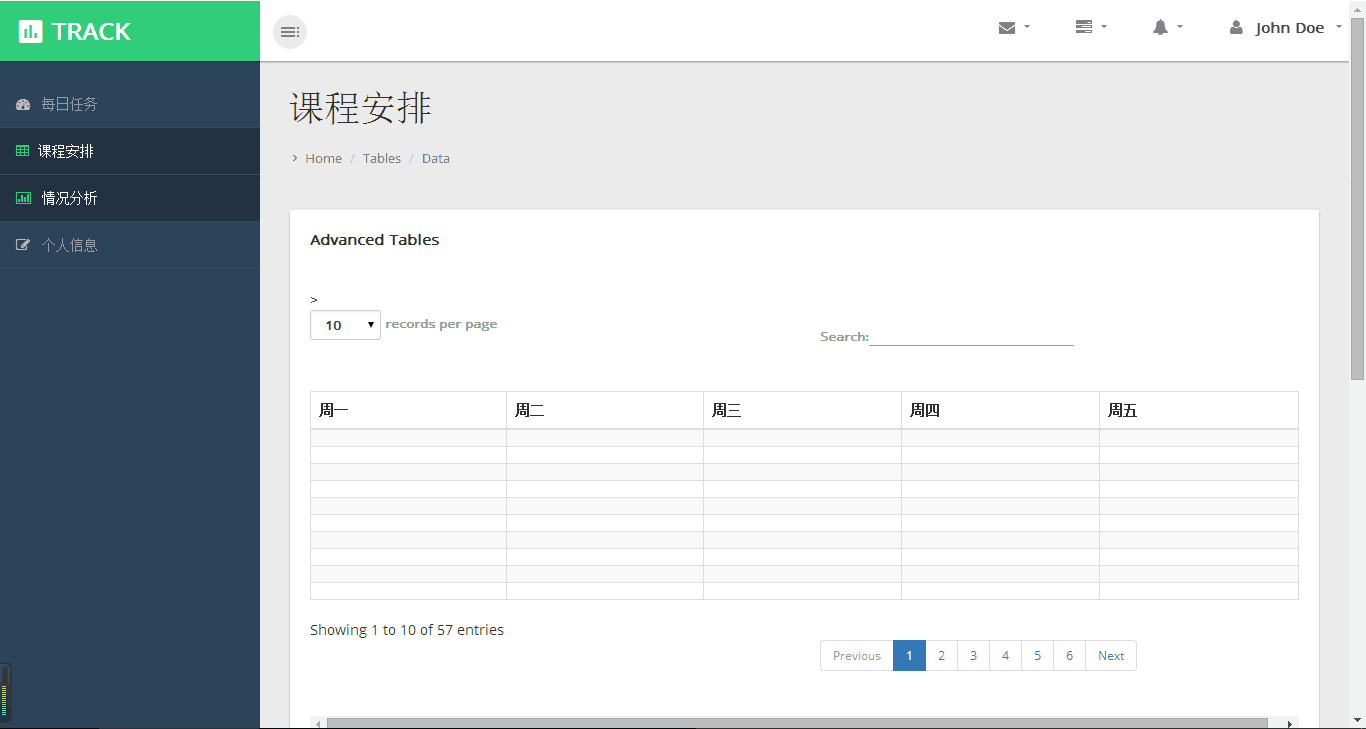
Task: Click the Advanced Tables panel title
Action: 375,240
